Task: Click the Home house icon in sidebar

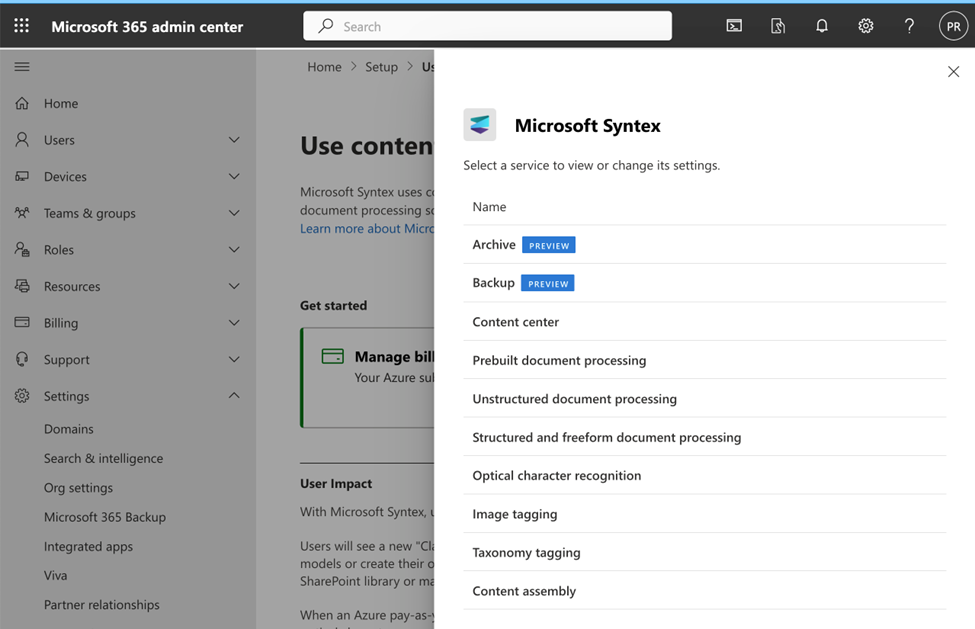Action: (x=22, y=103)
